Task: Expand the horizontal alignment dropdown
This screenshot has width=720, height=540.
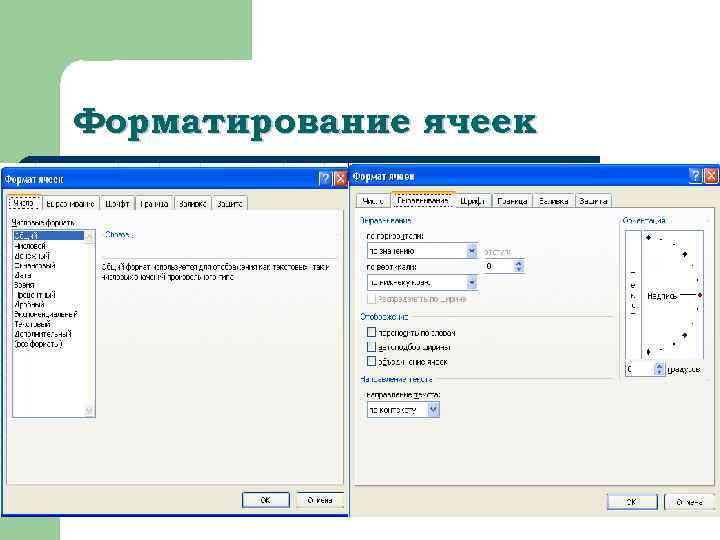Action: pos(472,251)
